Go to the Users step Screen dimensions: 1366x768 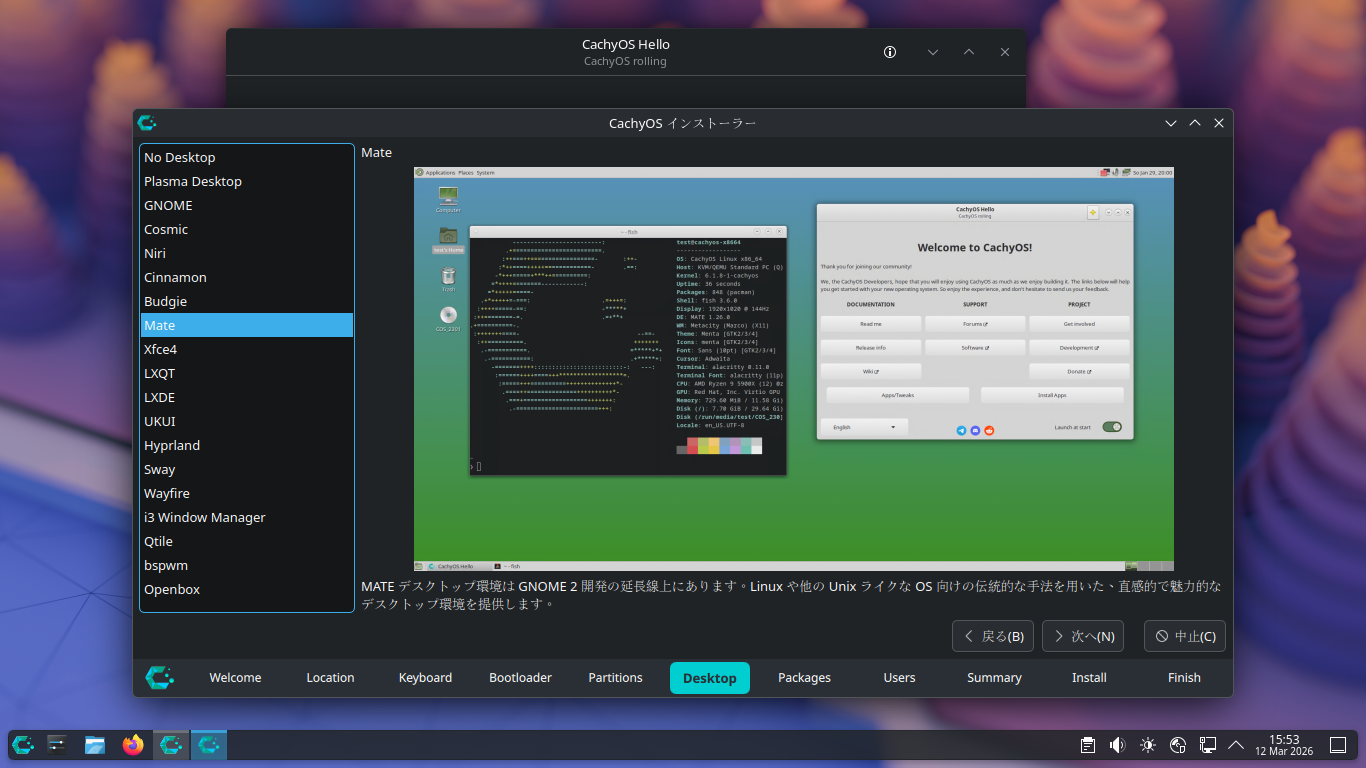tap(899, 678)
